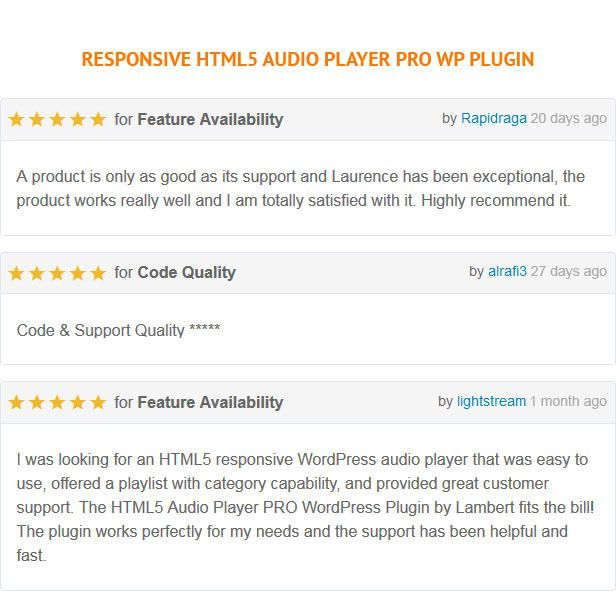Viewport: 616px width, 600px height.
Task: Click the fifth star in Rapidraga's review rating
Action: [97, 119]
